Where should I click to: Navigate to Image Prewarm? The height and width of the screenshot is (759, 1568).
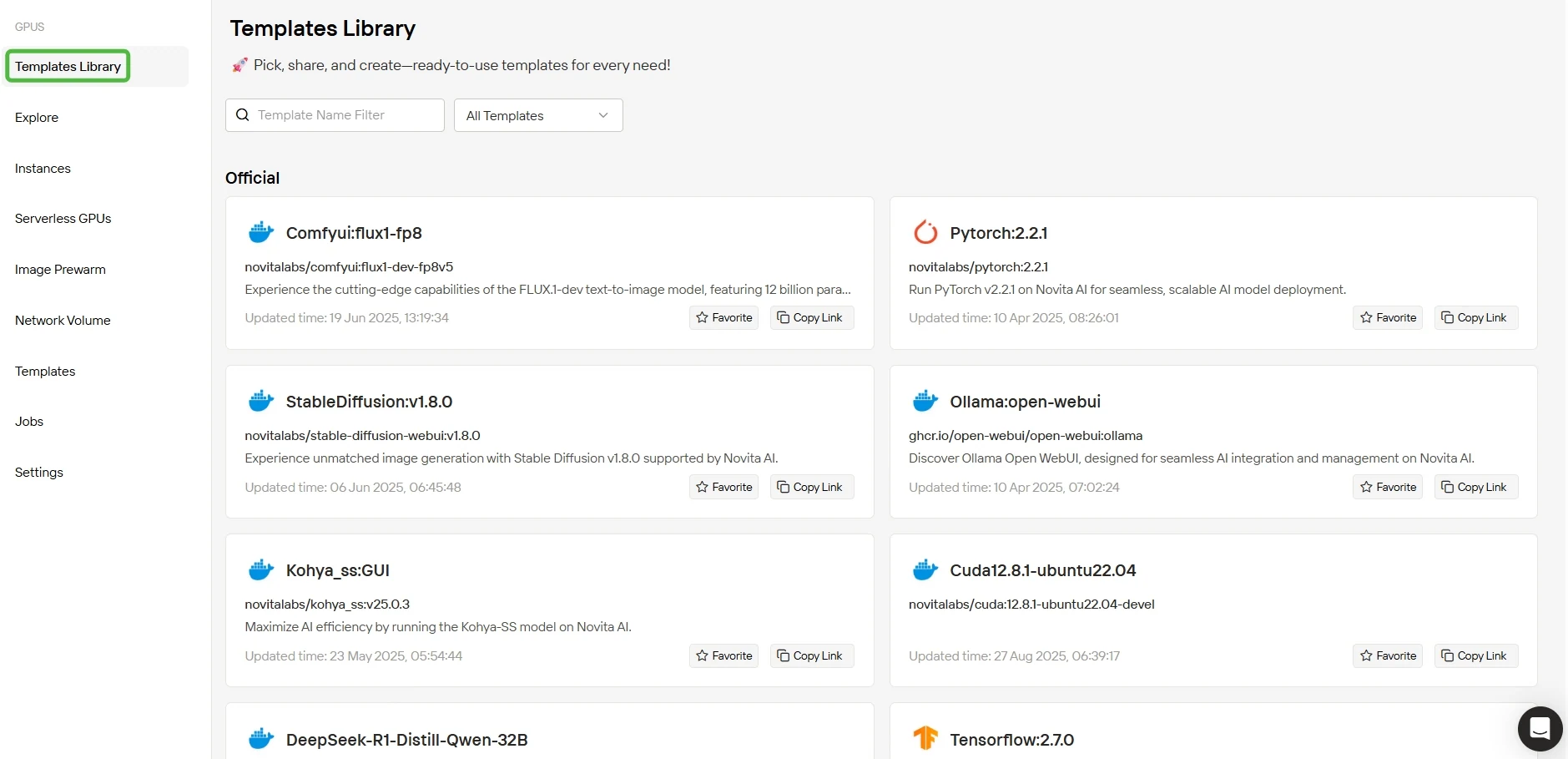[x=60, y=269]
